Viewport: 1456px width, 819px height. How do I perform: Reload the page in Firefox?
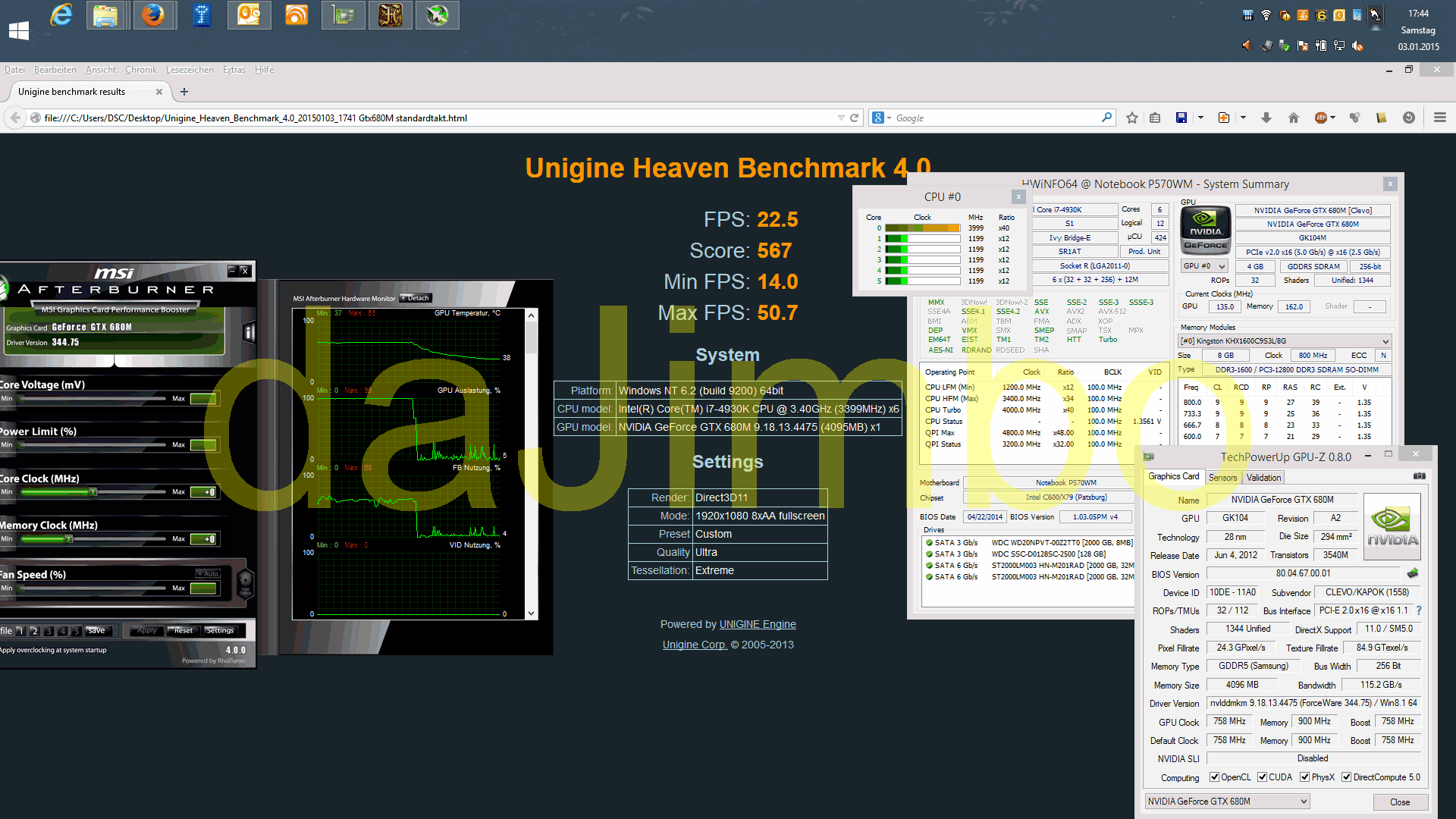(x=855, y=118)
